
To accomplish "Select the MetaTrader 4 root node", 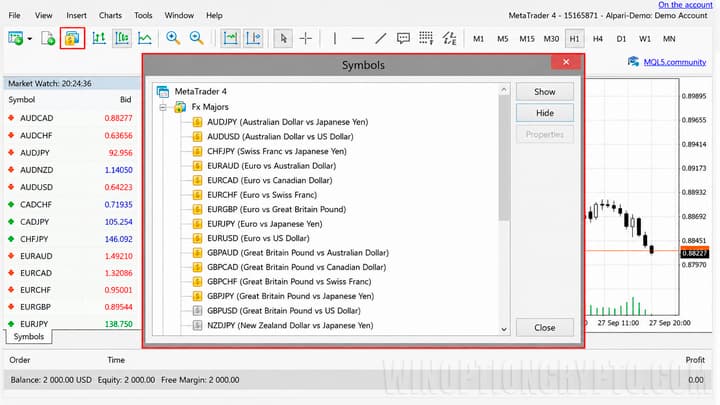I will point(201,92).
